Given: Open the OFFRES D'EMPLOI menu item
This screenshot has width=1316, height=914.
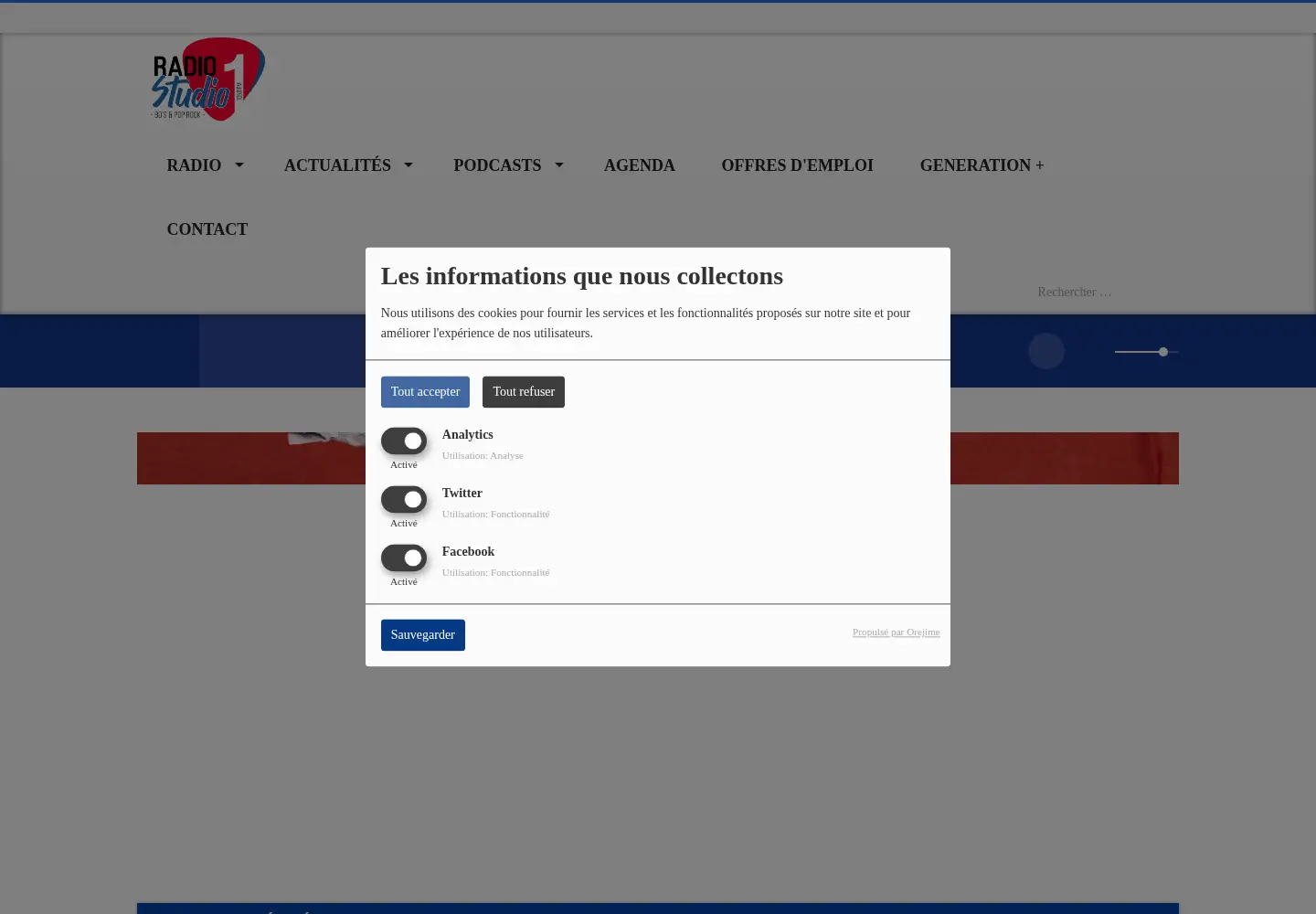Looking at the screenshot, I should pyautogui.click(x=797, y=165).
